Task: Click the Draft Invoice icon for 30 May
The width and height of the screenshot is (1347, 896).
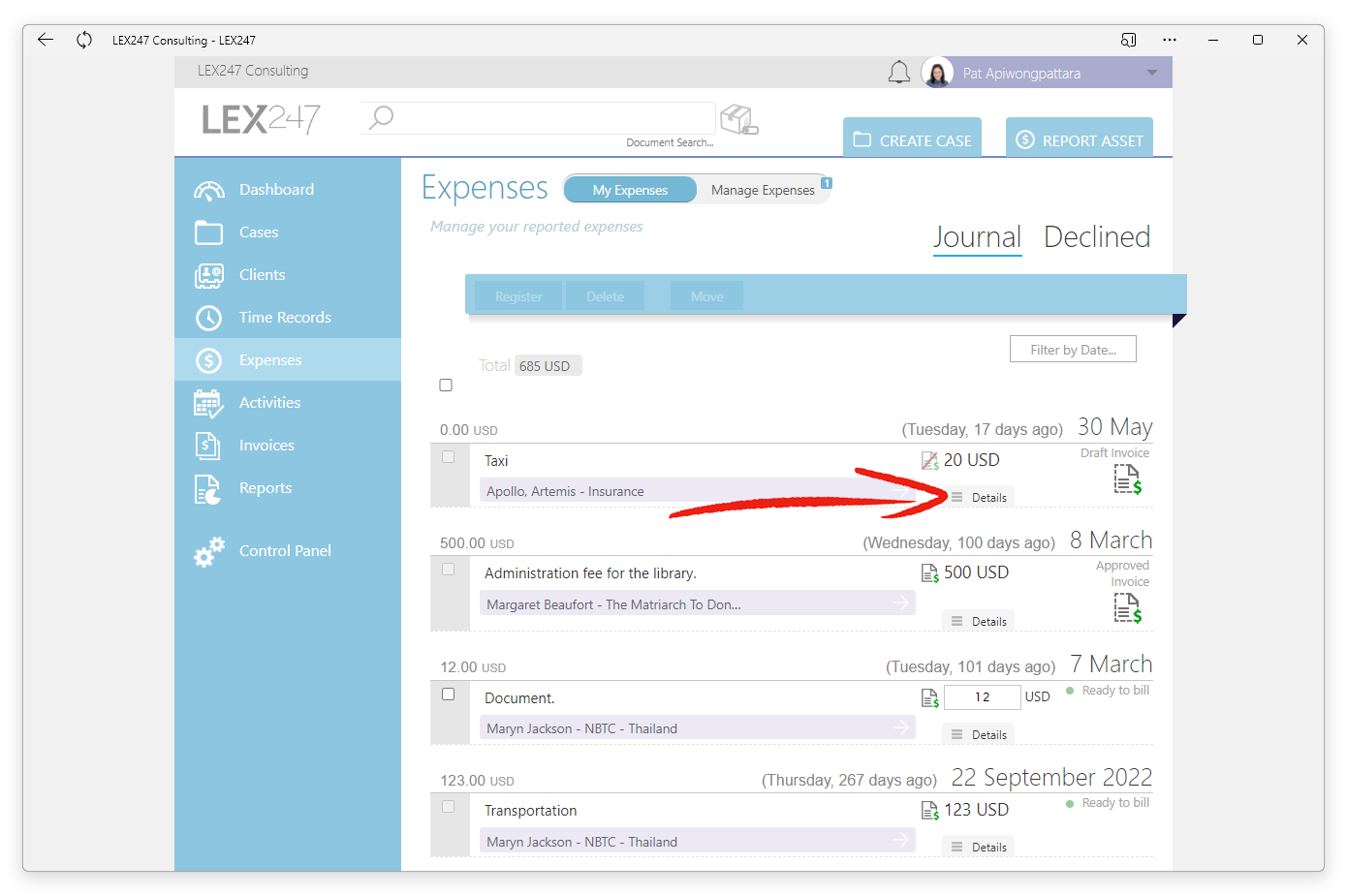Action: pos(1127,479)
